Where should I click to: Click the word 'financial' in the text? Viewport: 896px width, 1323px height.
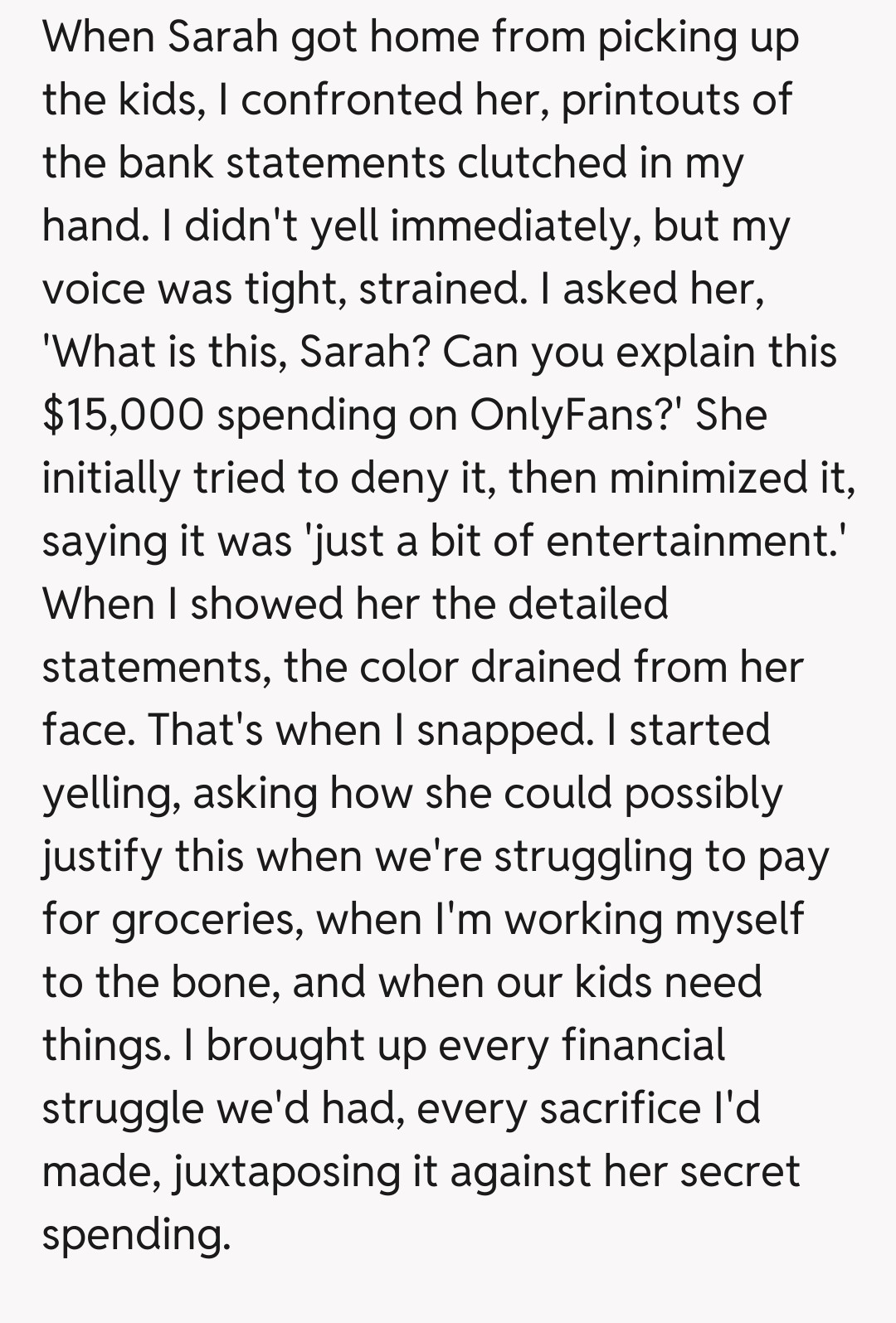pyautogui.click(x=643, y=1044)
